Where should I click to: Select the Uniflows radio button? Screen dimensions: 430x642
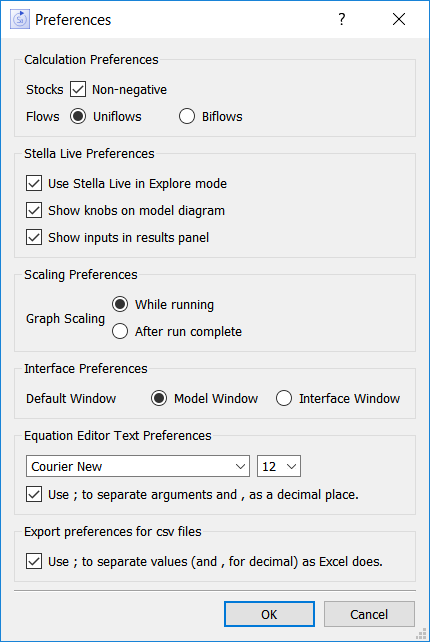pos(78,116)
